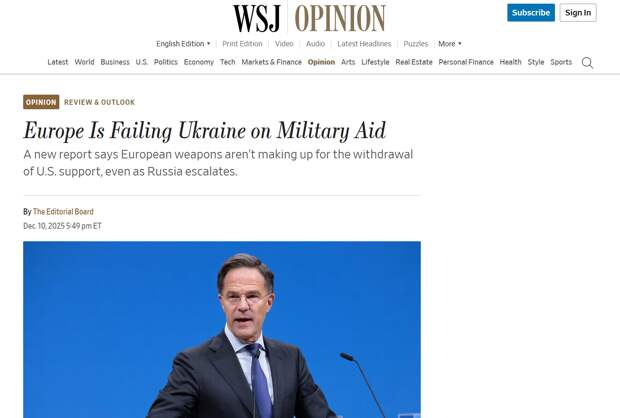
Task: Open the search magnifier icon
Action: coord(587,62)
